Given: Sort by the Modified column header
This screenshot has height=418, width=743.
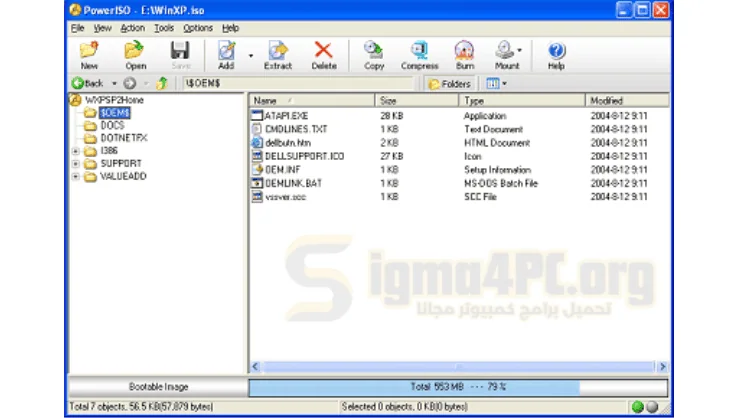Looking at the screenshot, I should pos(627,100).
